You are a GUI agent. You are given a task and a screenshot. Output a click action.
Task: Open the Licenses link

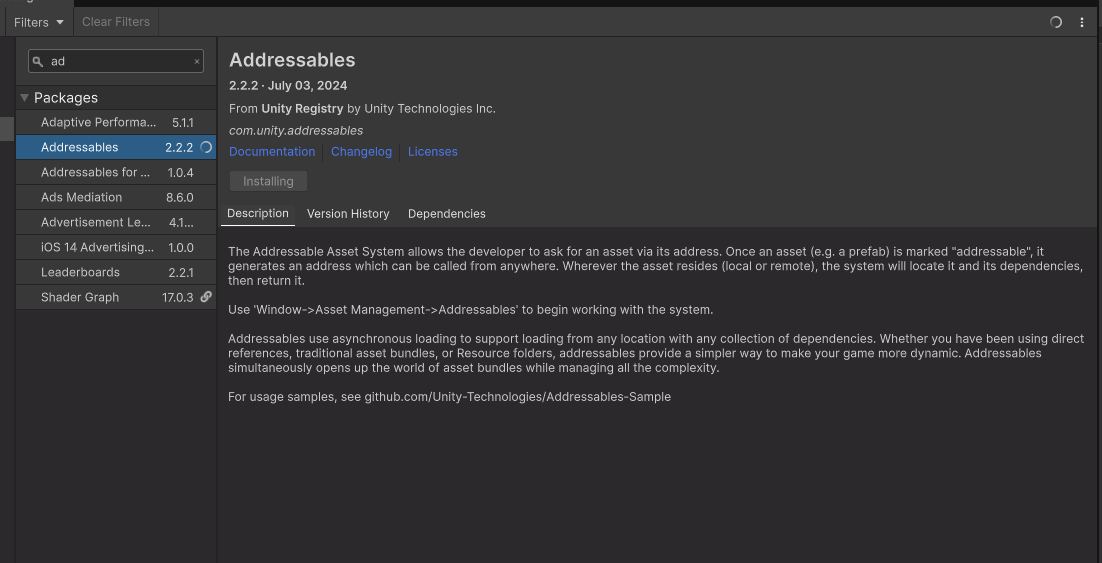click(x=432, y=152)
